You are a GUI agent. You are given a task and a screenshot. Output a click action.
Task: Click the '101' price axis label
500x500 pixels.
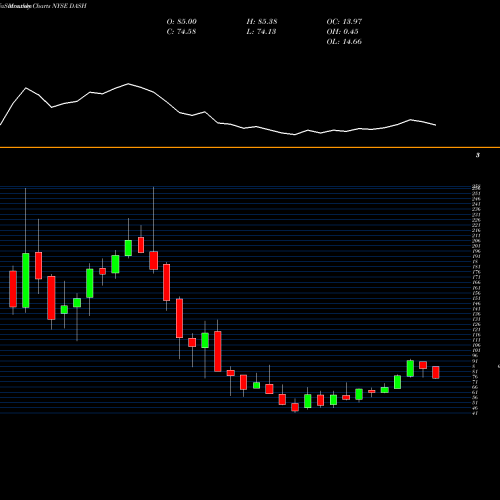click(x=477, y=350)
